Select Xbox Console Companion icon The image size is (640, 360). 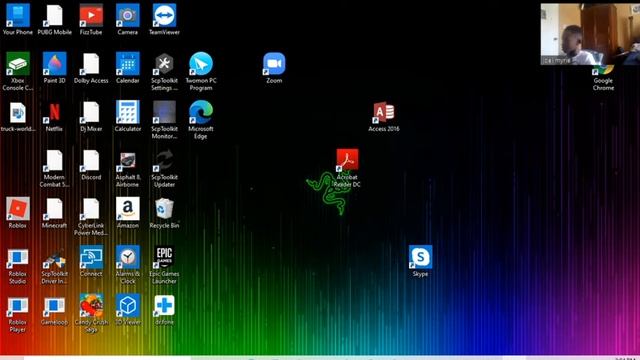(x=18, y=64)
